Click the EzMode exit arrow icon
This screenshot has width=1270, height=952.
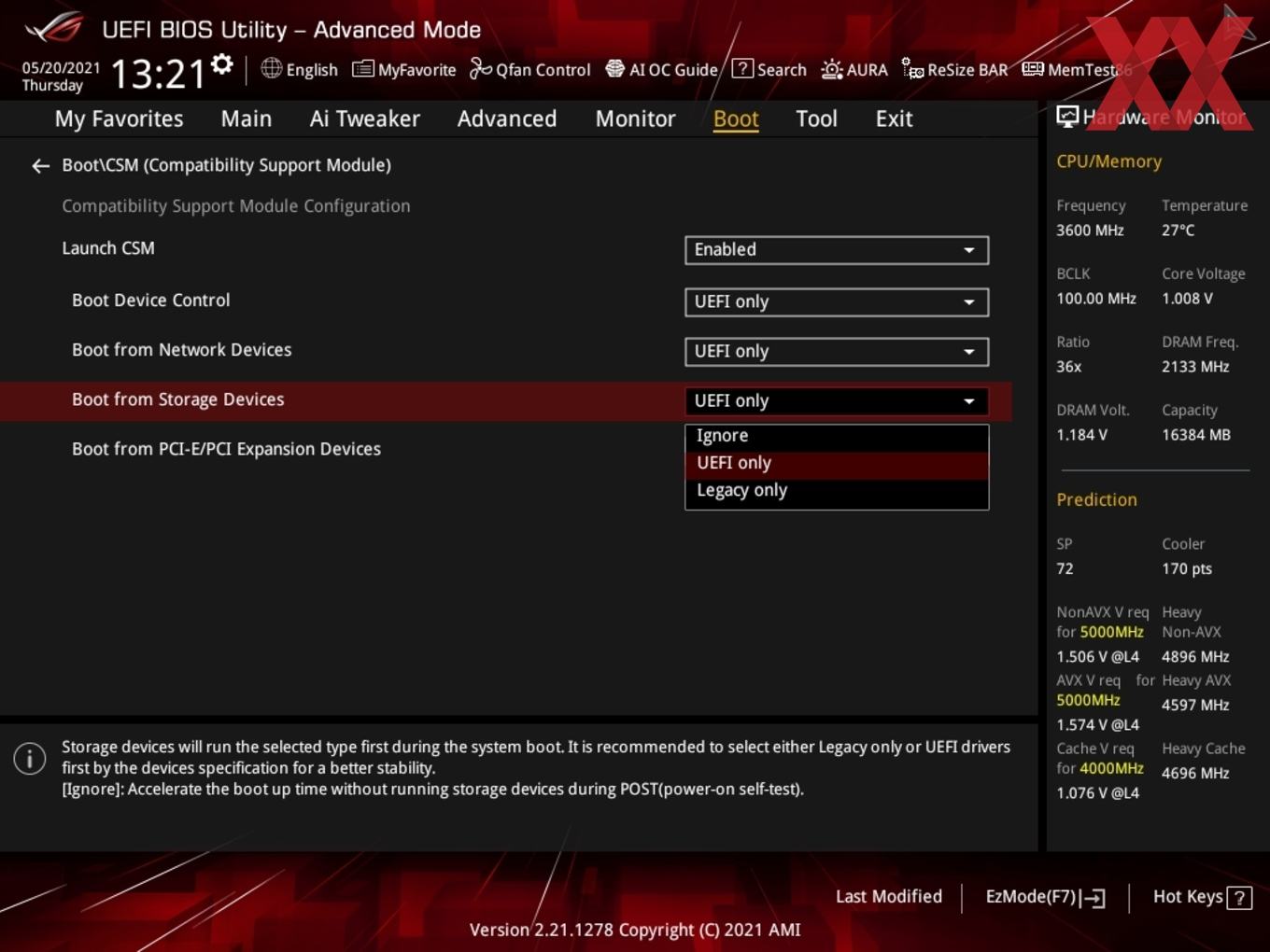pyautogui.click(x=1094, y=898)
